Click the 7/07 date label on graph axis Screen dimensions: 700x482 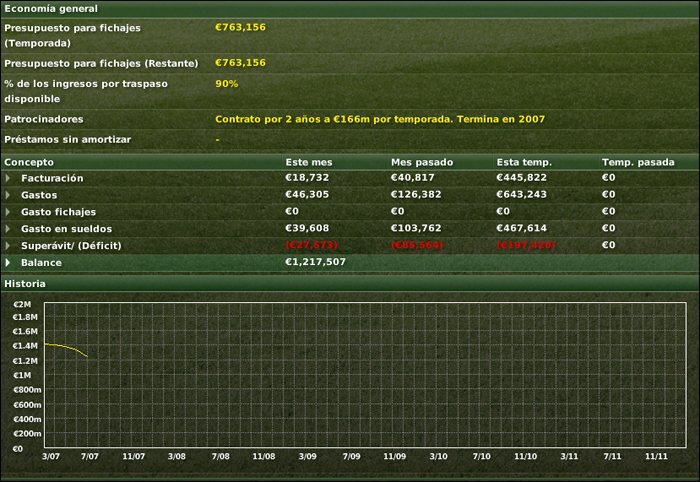pos(90,456)
